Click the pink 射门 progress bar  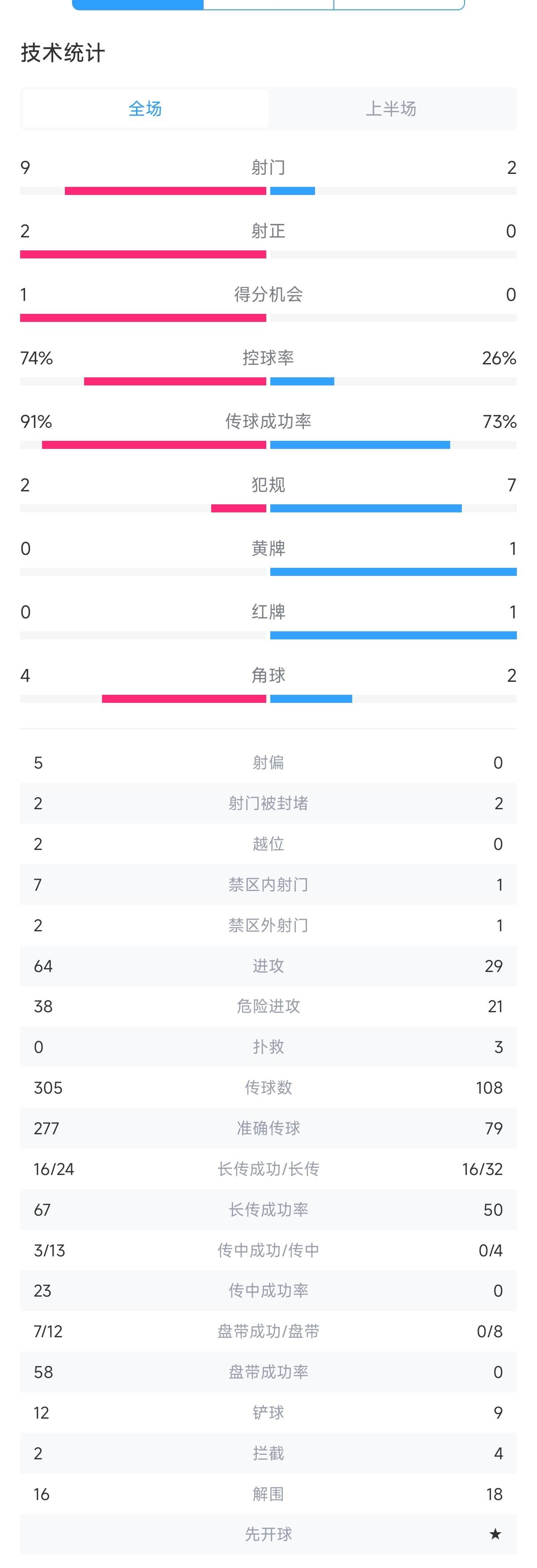[x=165, y=191]
